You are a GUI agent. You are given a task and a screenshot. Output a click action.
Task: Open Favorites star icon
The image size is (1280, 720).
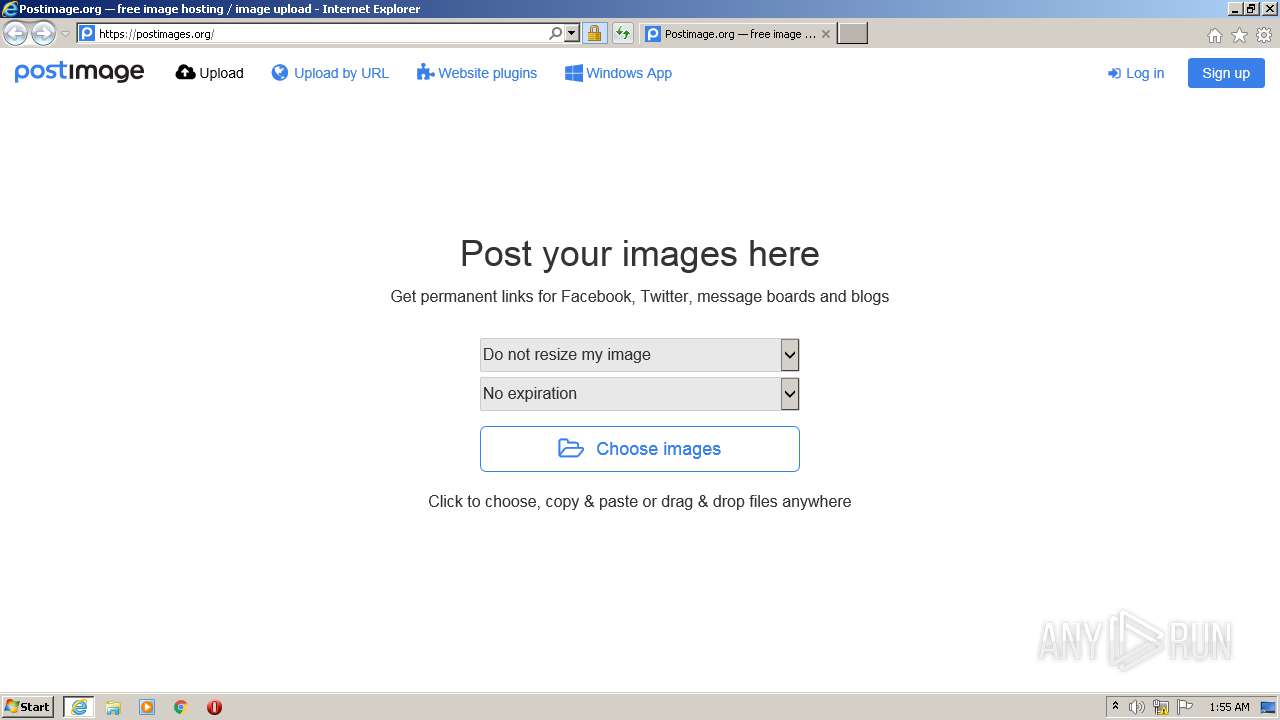(1239, 35)
